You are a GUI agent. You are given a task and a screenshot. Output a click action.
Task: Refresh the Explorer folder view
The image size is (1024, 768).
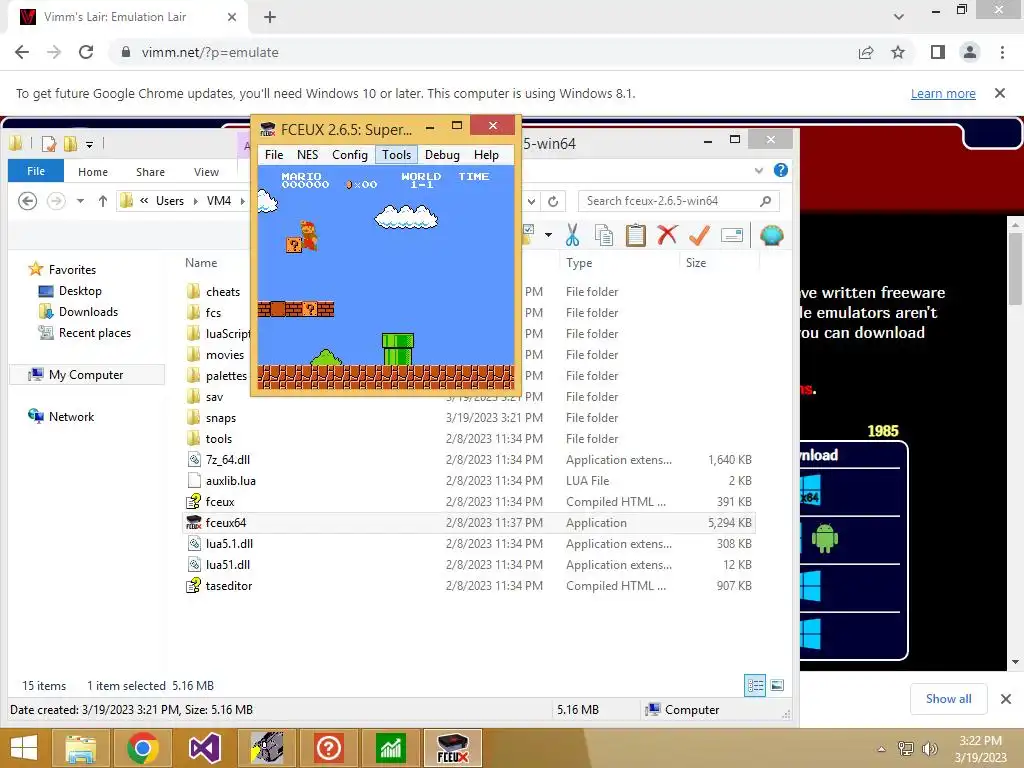(552, 201)
